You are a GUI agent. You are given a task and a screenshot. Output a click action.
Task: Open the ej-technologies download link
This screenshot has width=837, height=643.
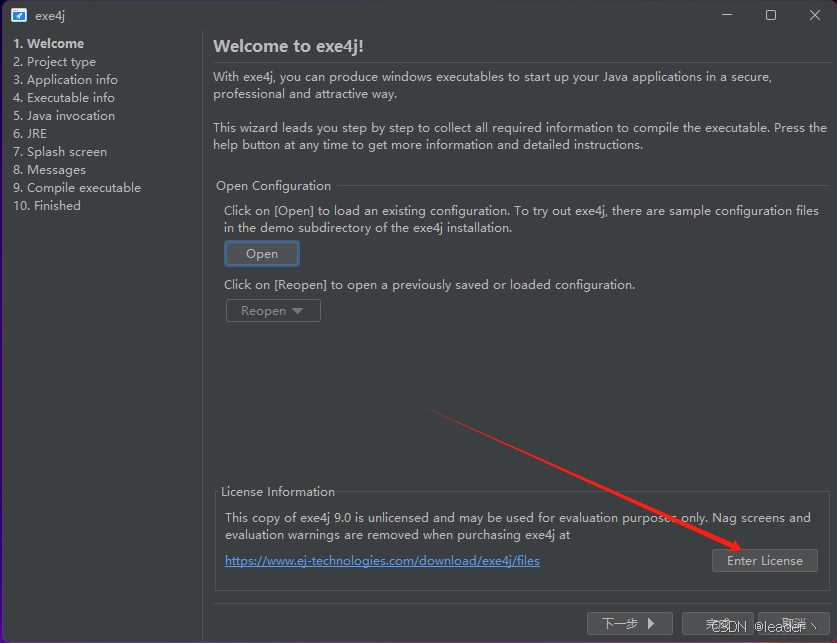[x=382, y=561]
